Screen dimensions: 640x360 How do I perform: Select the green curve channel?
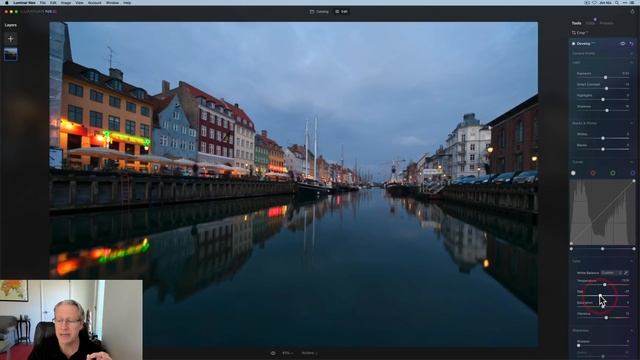point(613,173)
